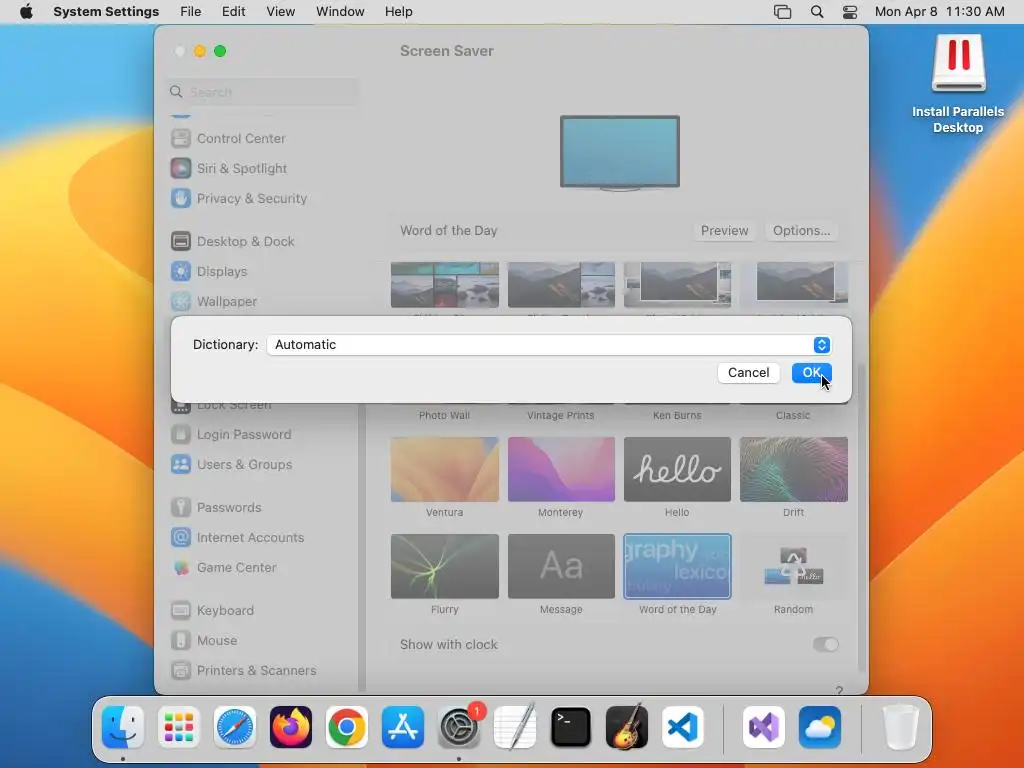1024x768 pixels.
Task: Launch GarageBand from the Dock
Action: click(x=627, y=728)
